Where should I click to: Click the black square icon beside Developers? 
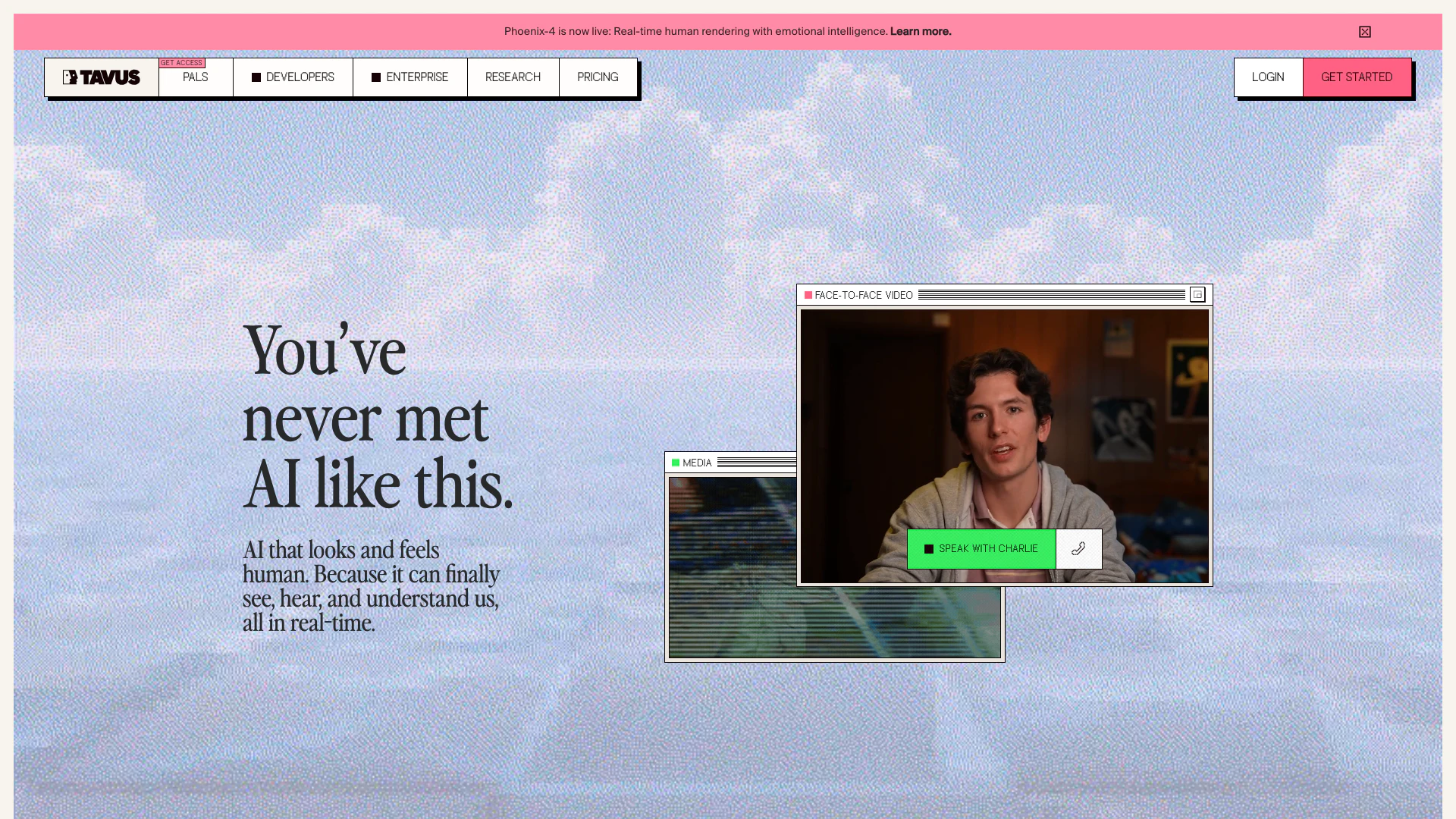(256, 77)
